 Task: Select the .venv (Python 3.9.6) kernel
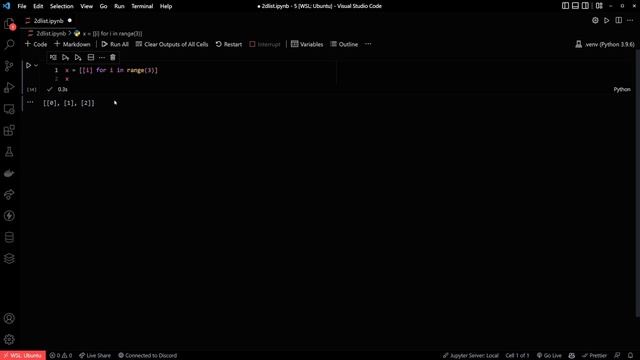[605, 44]
